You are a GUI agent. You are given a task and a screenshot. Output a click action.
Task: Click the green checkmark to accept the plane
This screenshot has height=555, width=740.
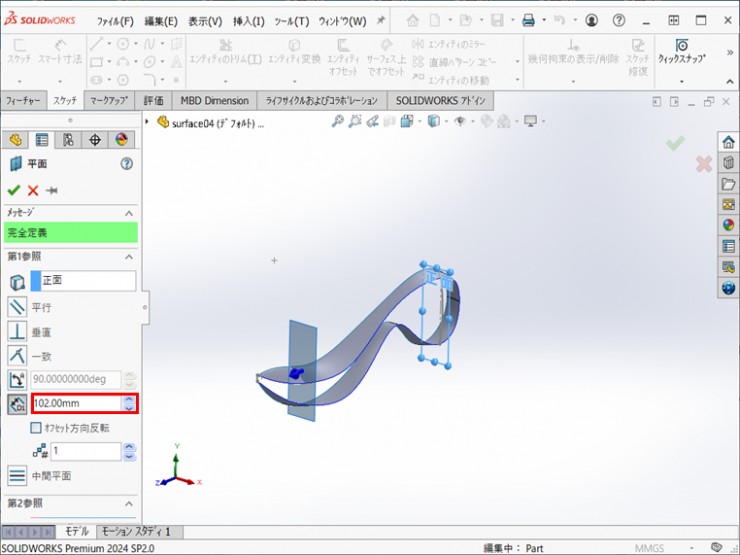tap(14, 190)
